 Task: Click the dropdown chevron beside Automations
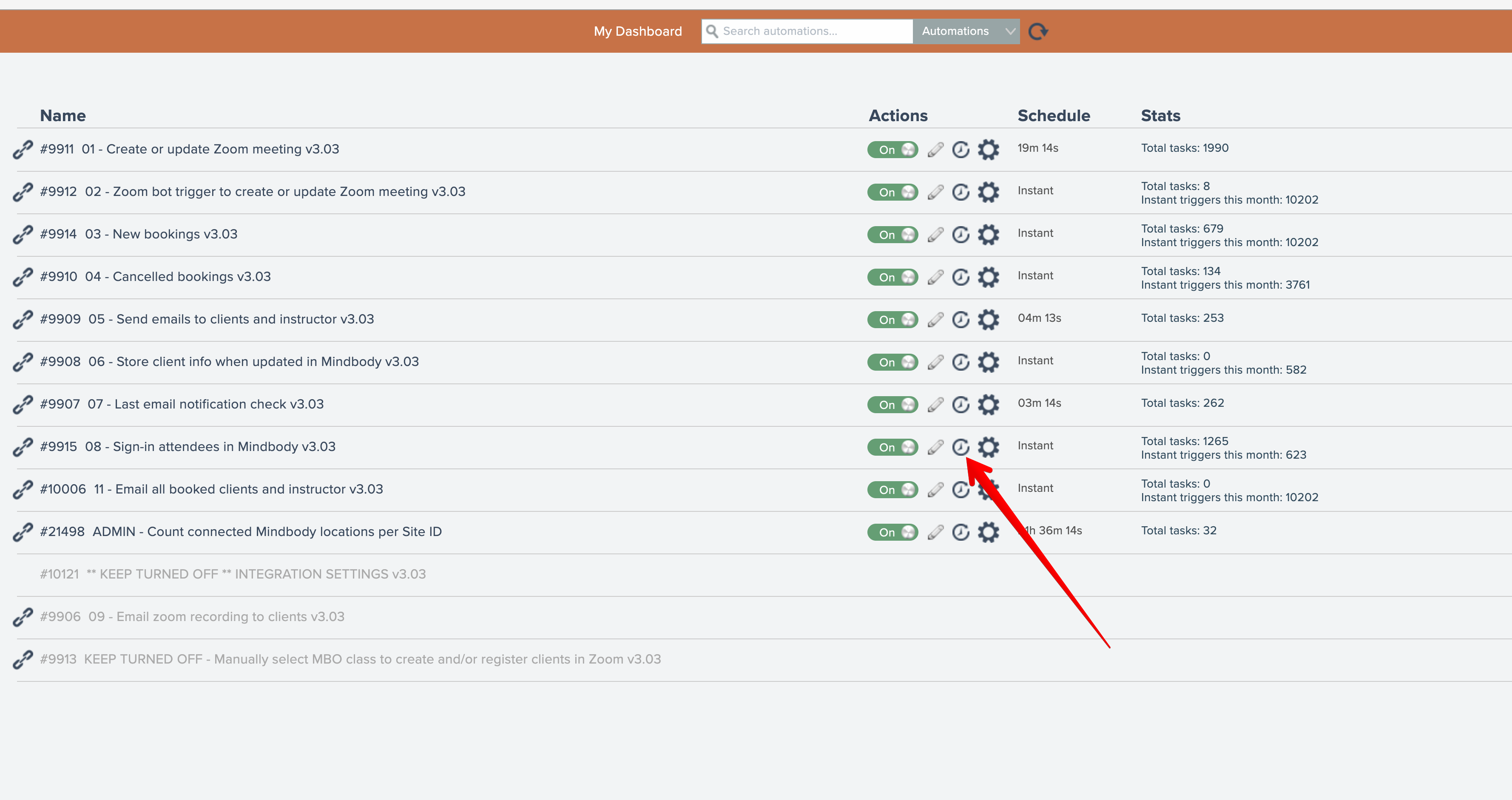(1009, 31)
